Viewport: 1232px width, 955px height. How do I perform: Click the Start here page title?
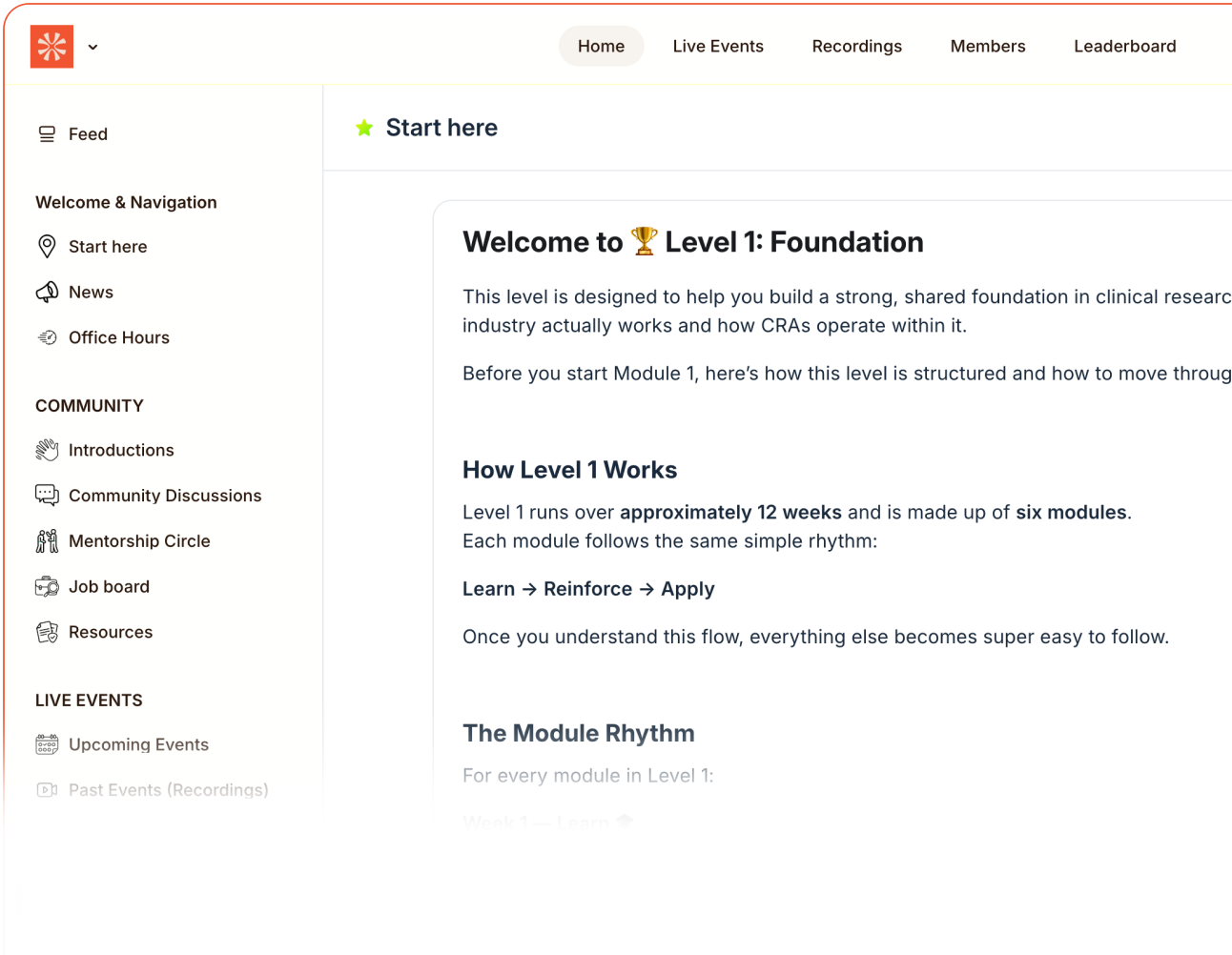[441, 128]
